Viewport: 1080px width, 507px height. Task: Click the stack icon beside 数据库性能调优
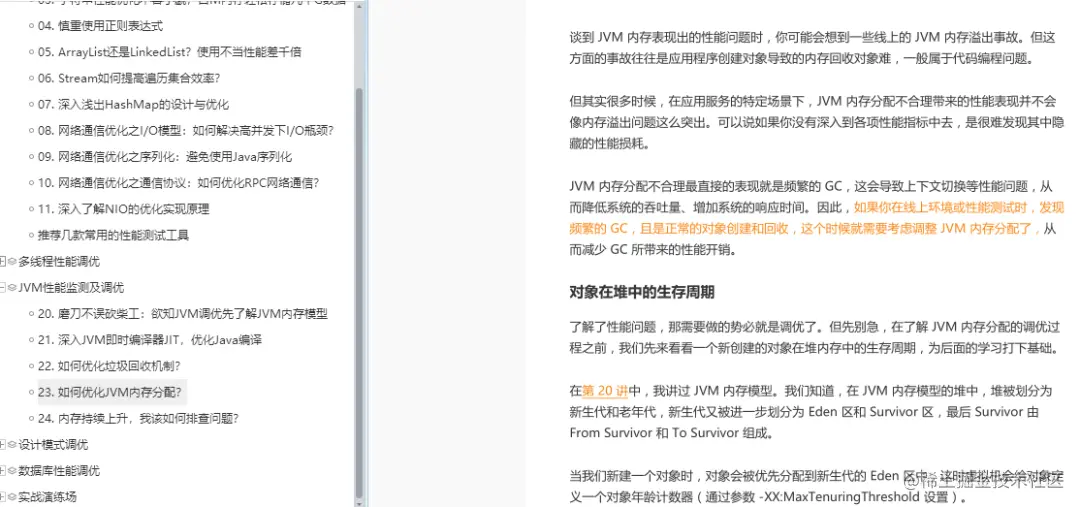[12, 470]
